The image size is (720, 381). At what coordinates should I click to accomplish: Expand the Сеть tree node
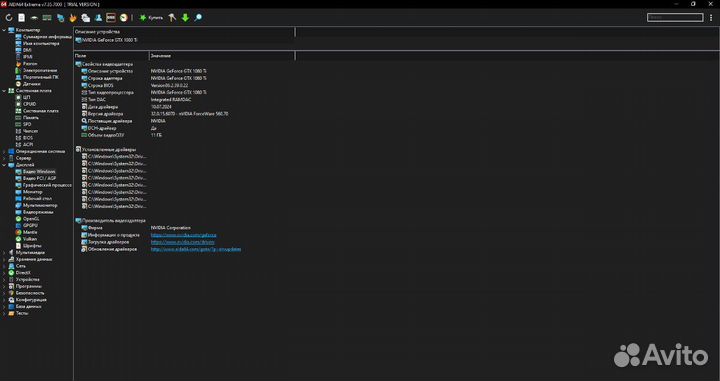[x=5, y=266]
